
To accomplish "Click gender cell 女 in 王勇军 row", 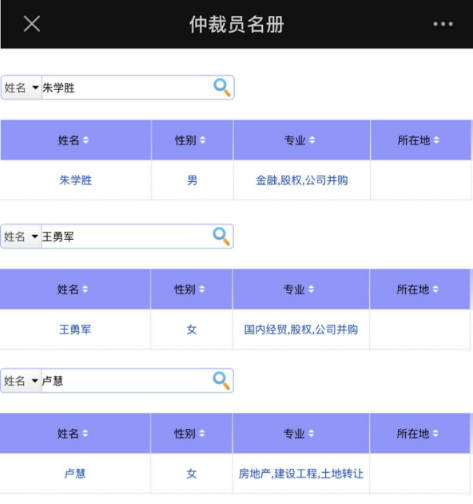I will pyautogui.click(x=192, y=330).
